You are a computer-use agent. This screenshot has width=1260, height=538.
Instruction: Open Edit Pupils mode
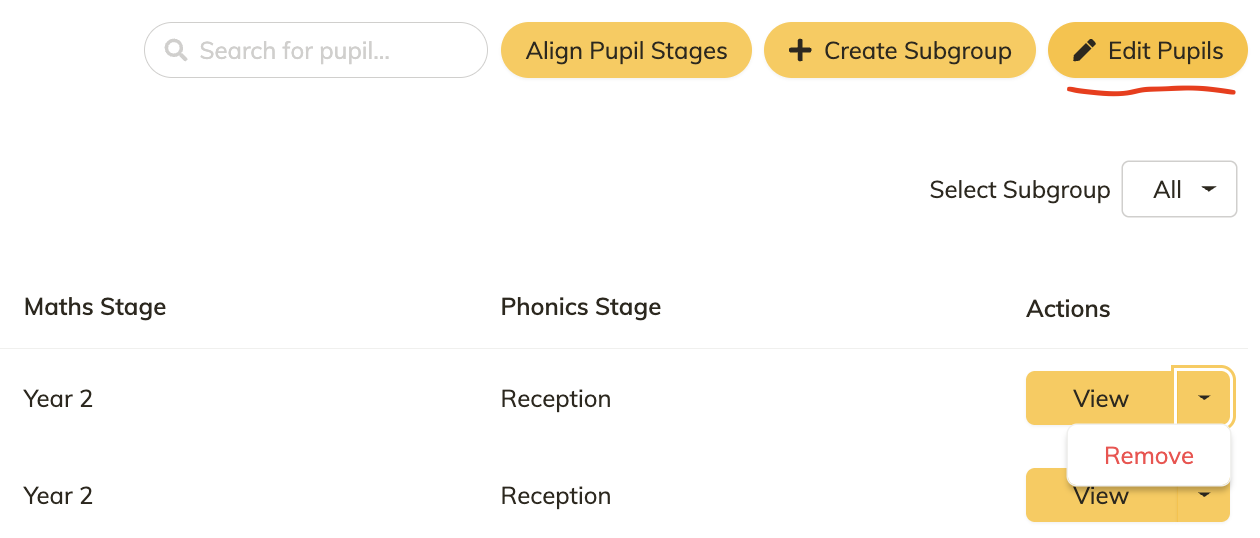click(x=1147, y=50)
